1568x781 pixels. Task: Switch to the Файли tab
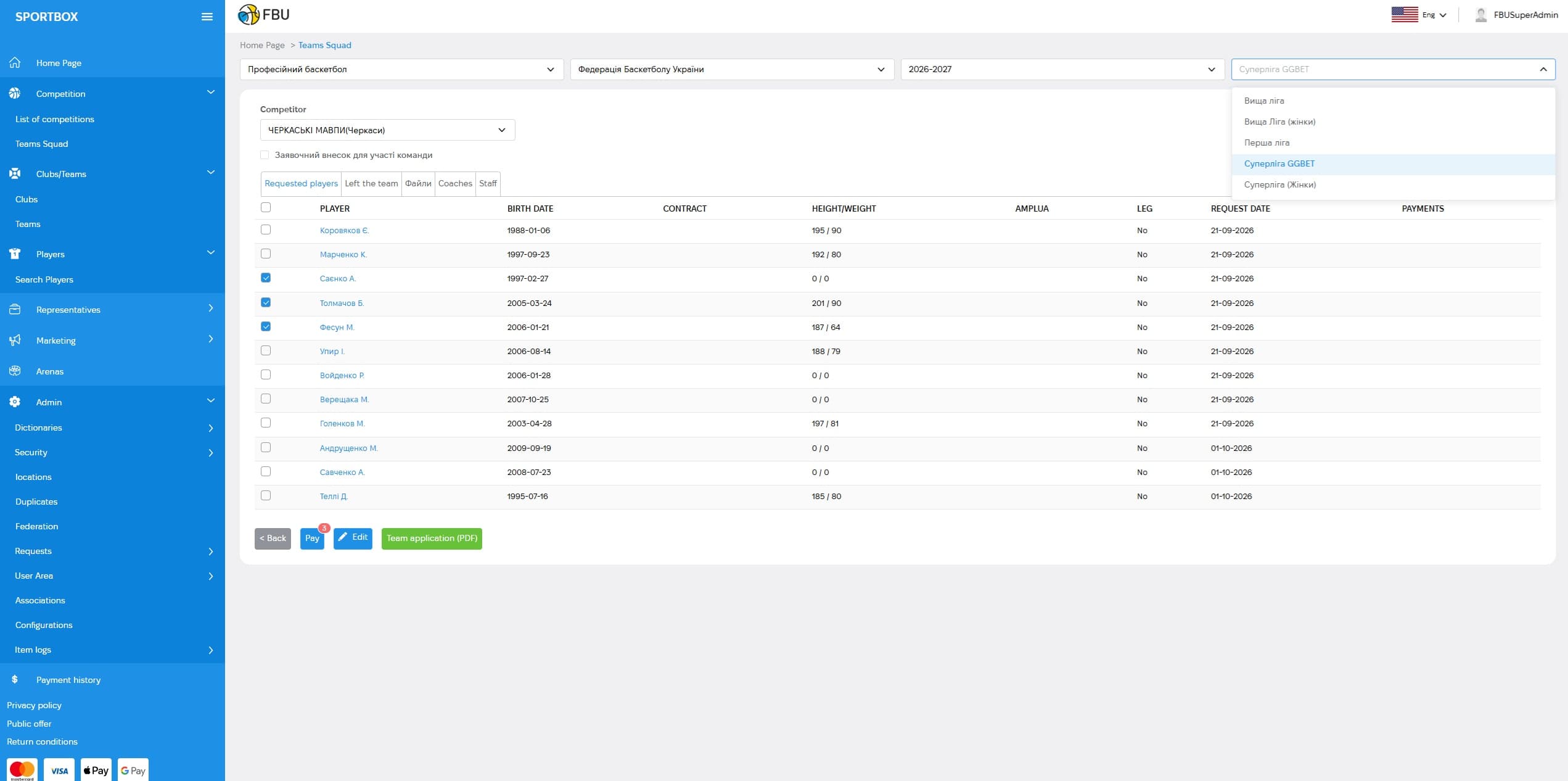[418, 183]
